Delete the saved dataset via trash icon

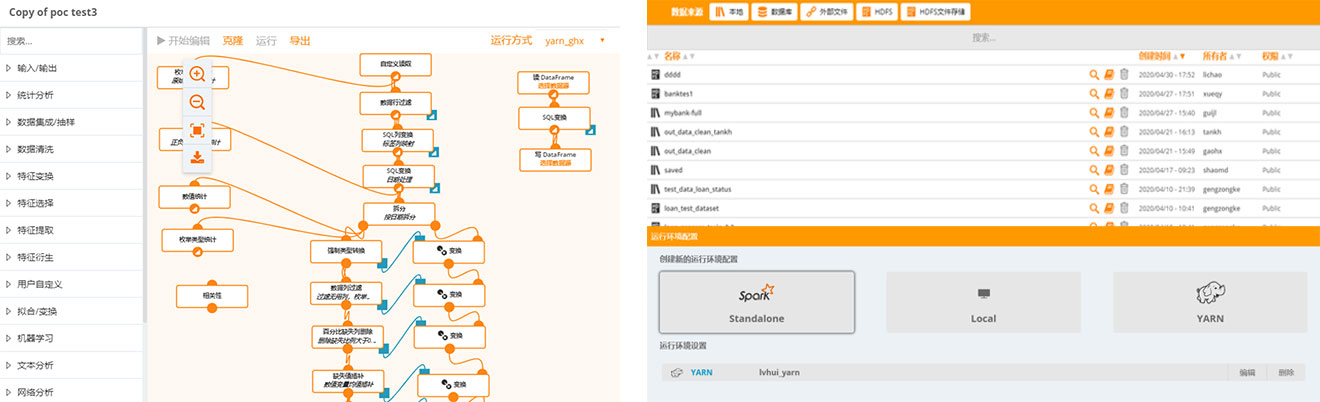(x=1123, y=170)
